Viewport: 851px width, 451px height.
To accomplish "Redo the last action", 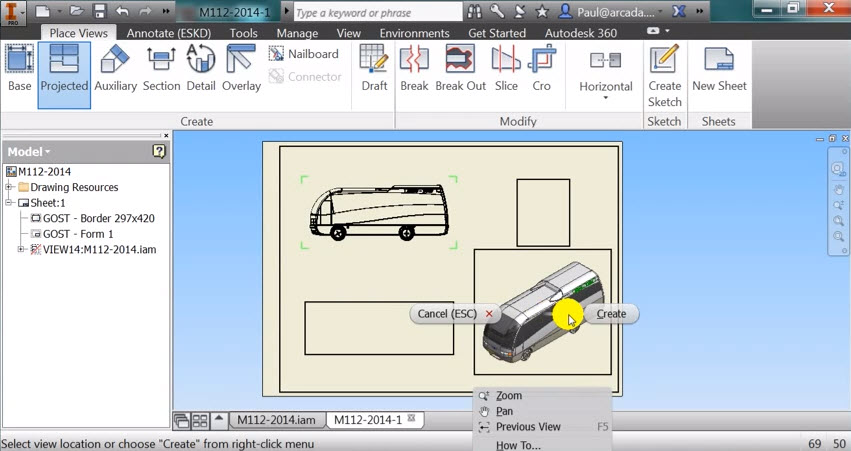I will coord(144,11).
